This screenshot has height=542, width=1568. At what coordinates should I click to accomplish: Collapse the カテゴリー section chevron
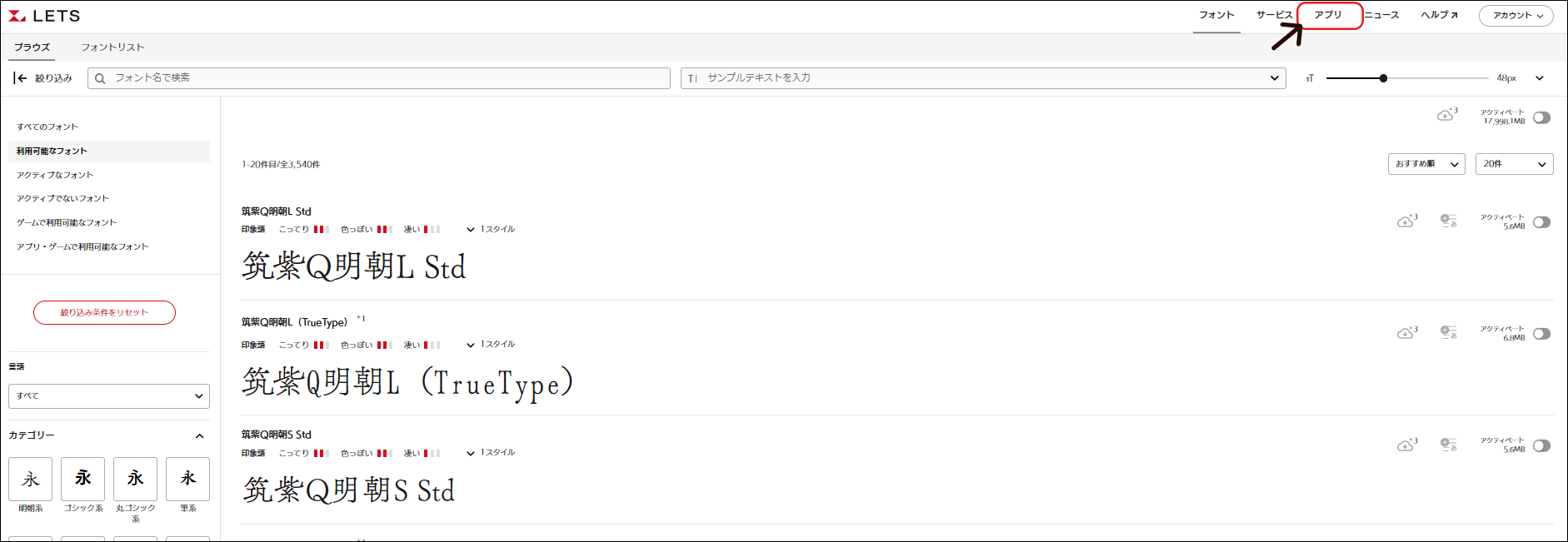pos(199,435)
